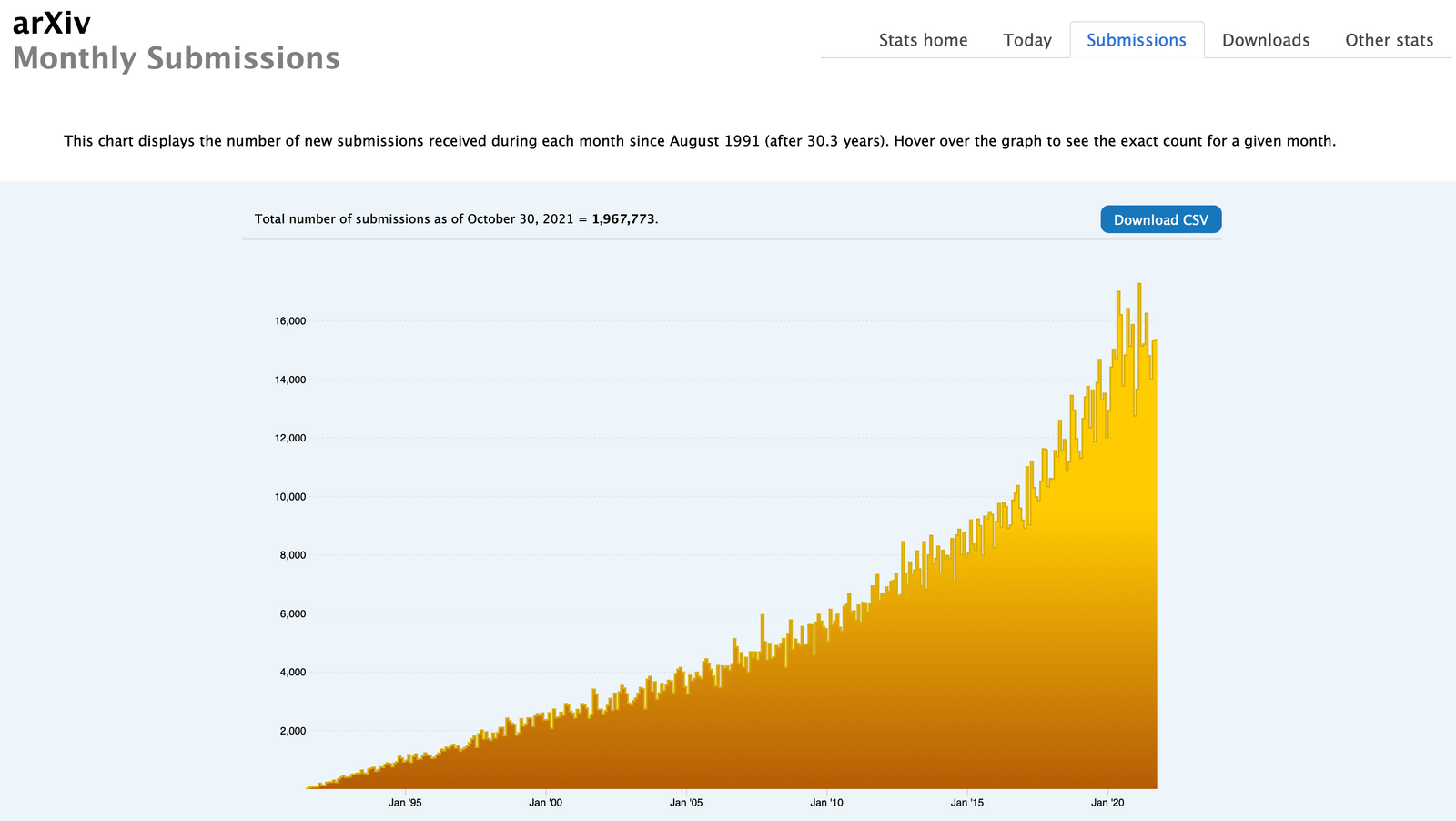Click the Monthly Submissions heading

click(177, 58)
